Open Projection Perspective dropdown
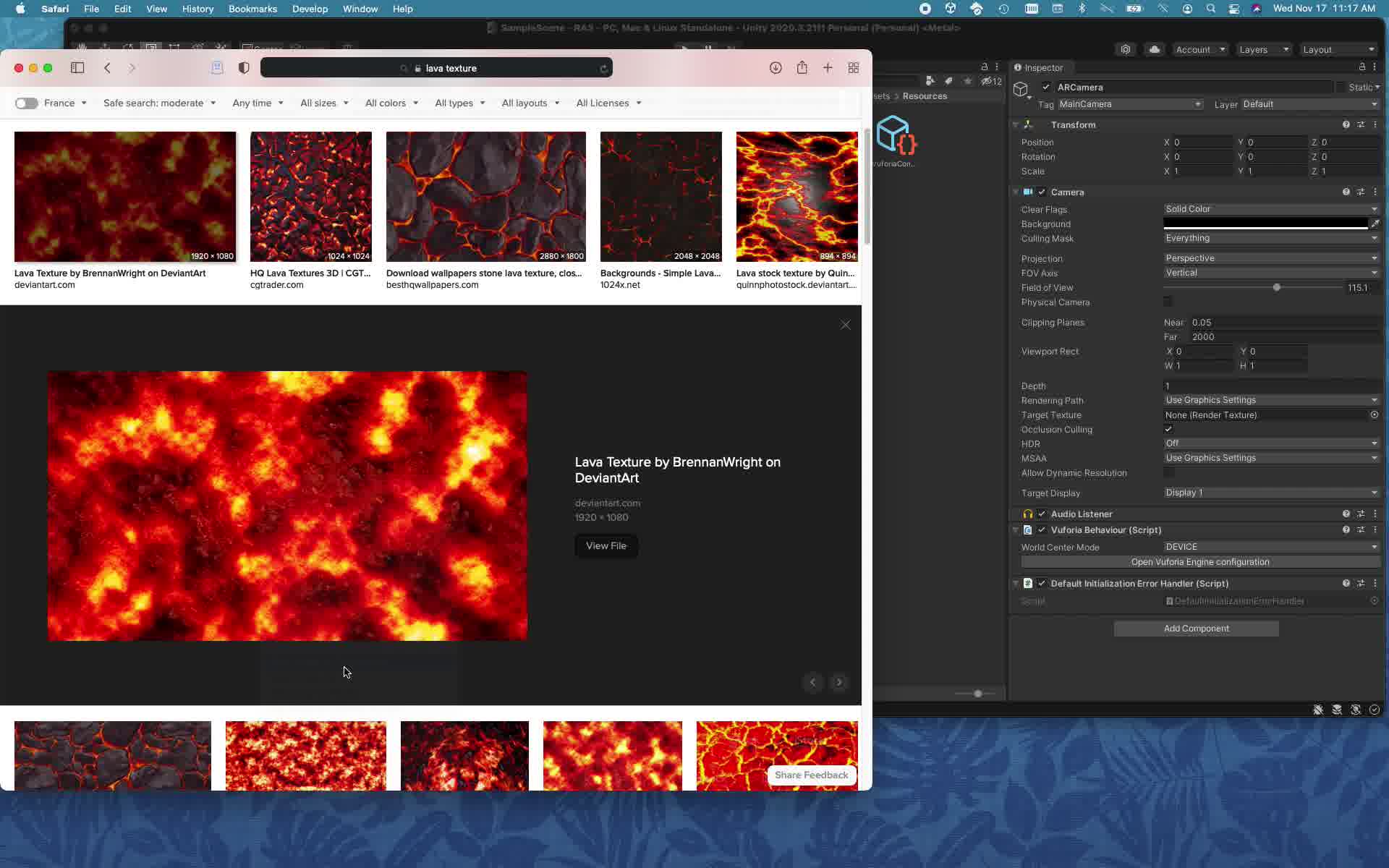Viewport: 1389px width, 868px height. [x=1271, y=258]
